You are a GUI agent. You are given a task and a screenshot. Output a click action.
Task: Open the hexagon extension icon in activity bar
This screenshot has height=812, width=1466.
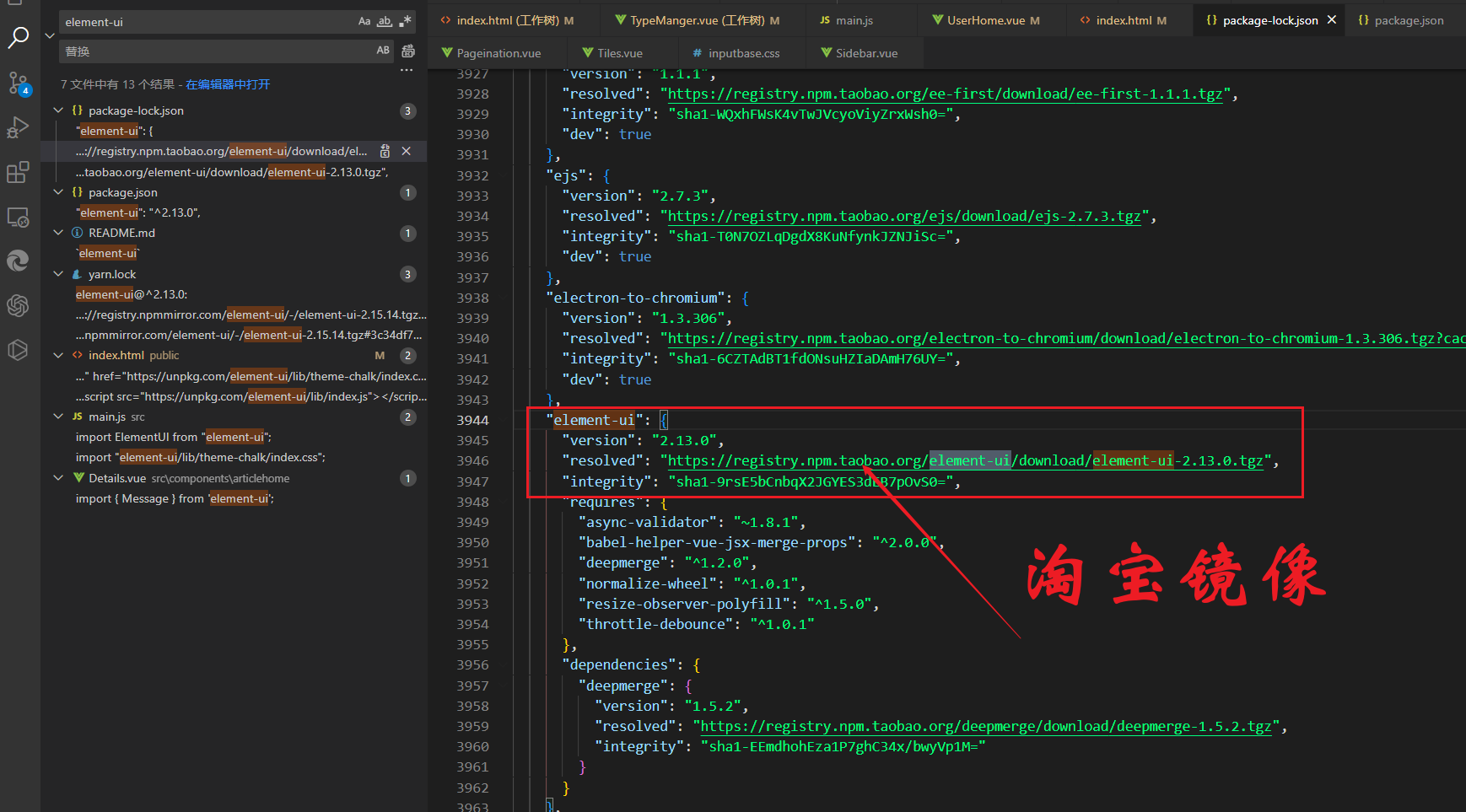19,350
